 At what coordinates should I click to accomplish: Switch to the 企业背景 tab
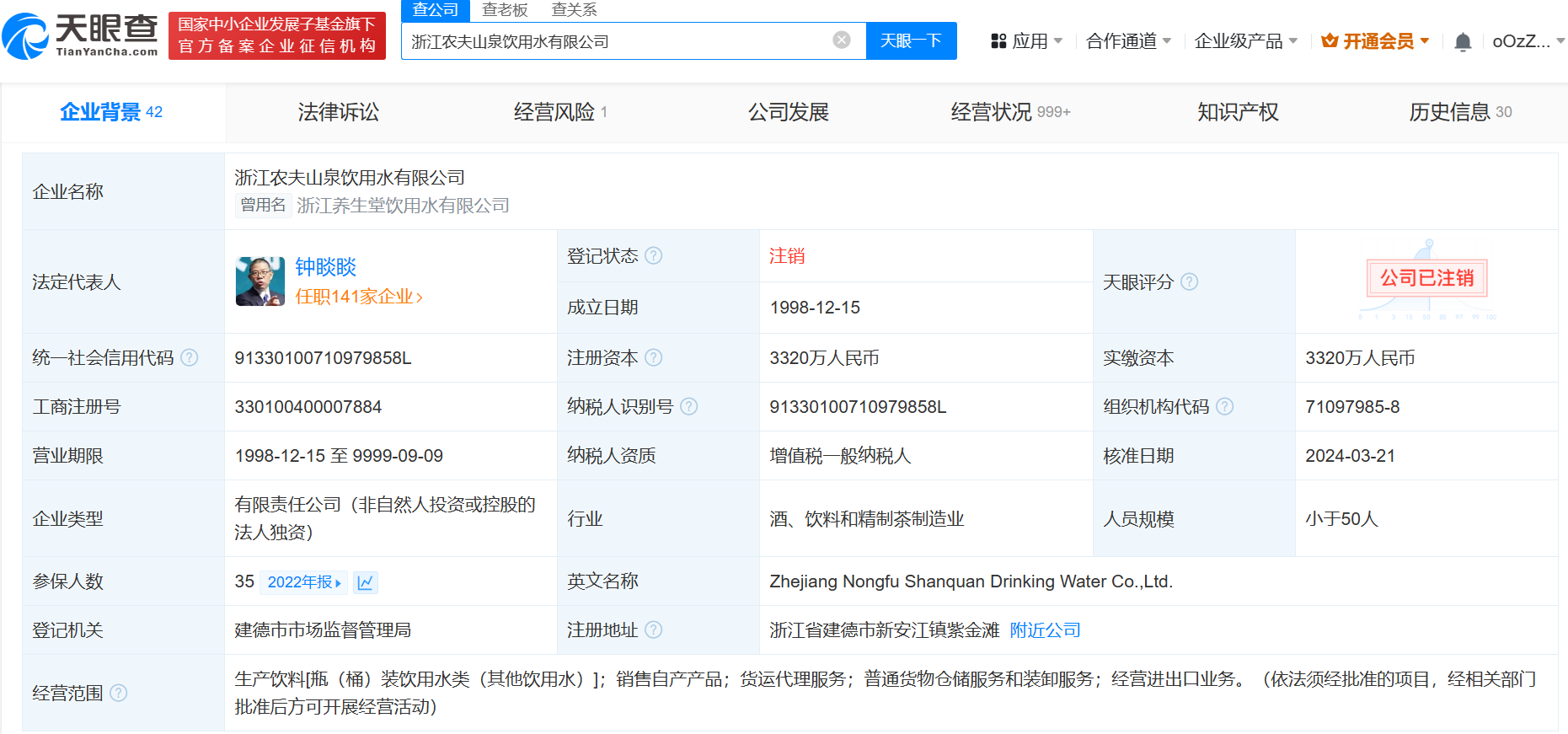pos(111,112)
